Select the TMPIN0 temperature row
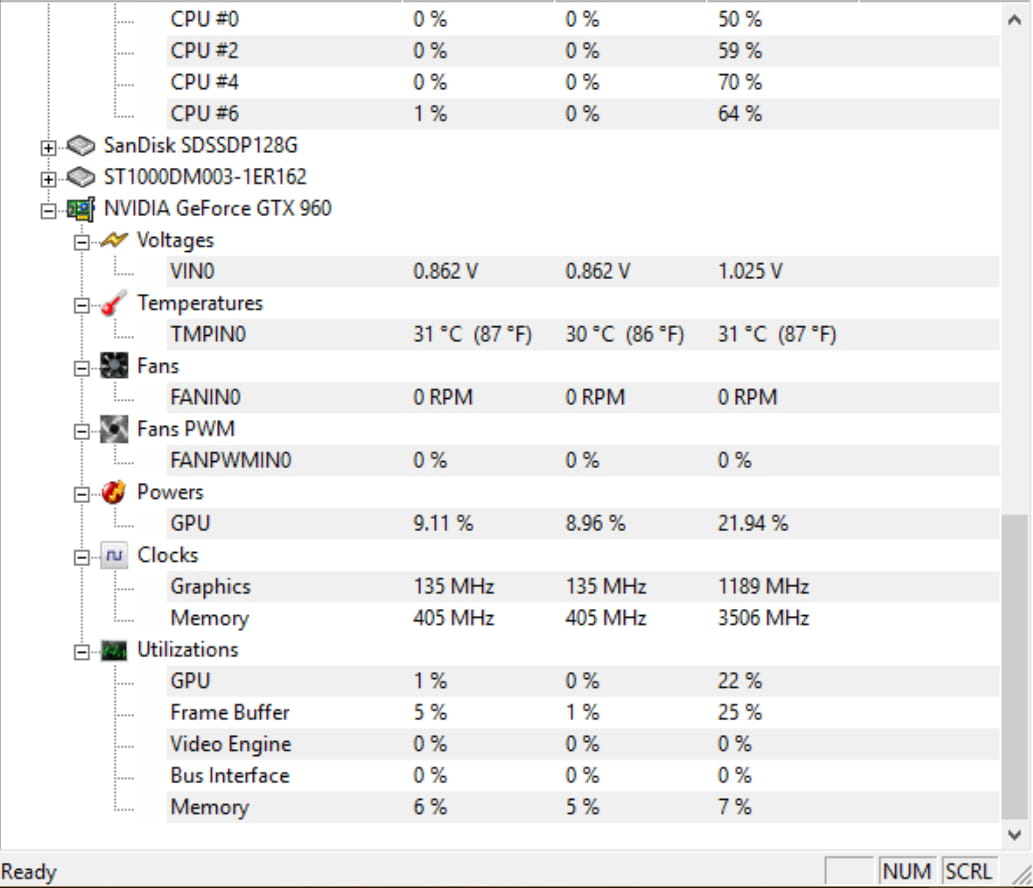The height and width of the screenshot is (888, 1033). click(x=583, y=334)
